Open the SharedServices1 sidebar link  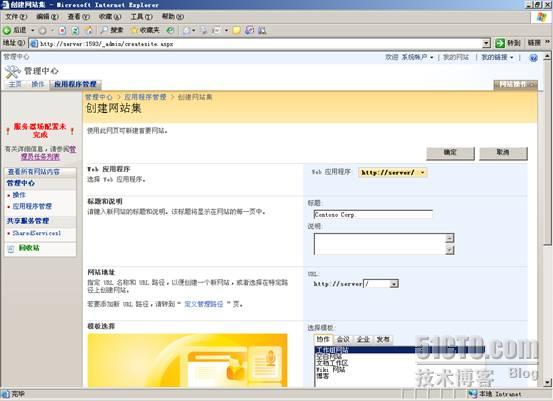[37, 233]
